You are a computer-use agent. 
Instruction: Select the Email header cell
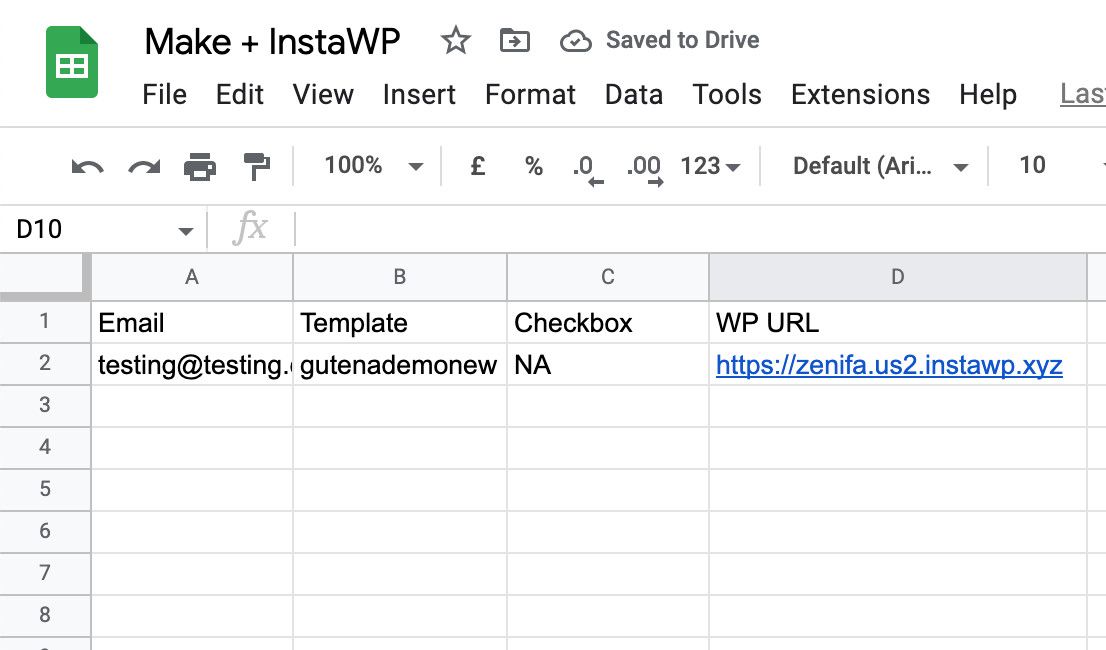pyautogui.click(x=192, y=322)
